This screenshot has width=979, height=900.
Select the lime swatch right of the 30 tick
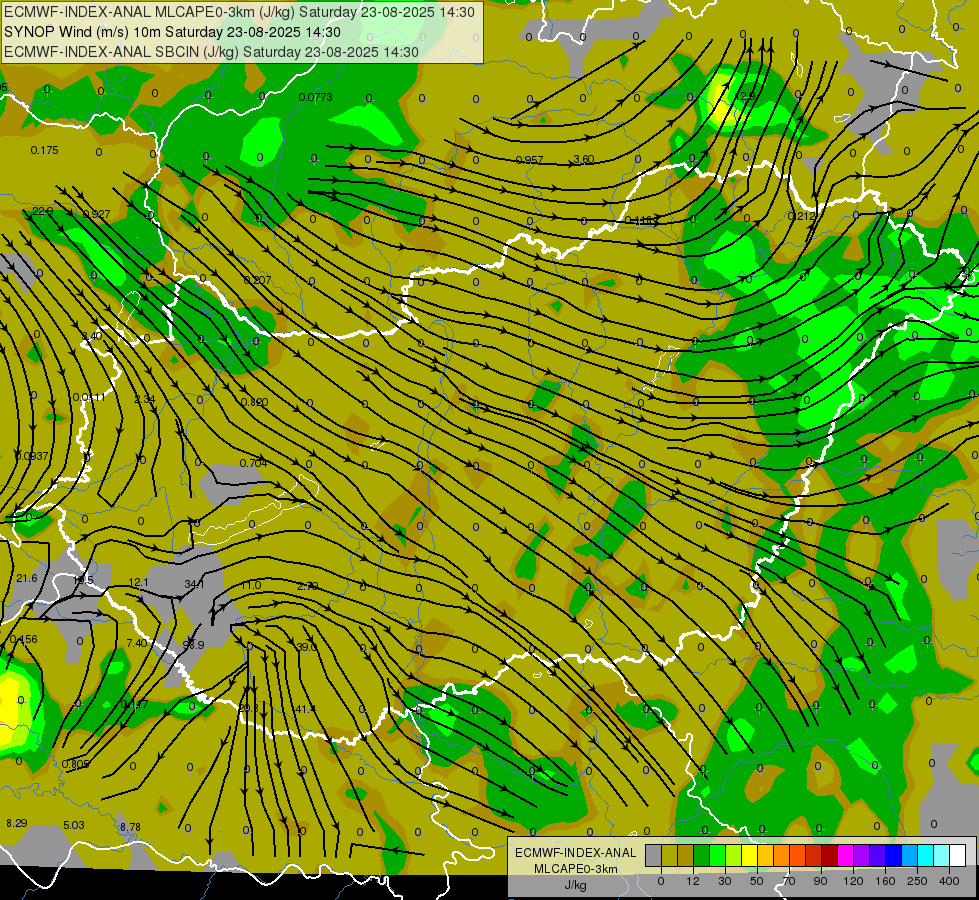coord(734,856)
